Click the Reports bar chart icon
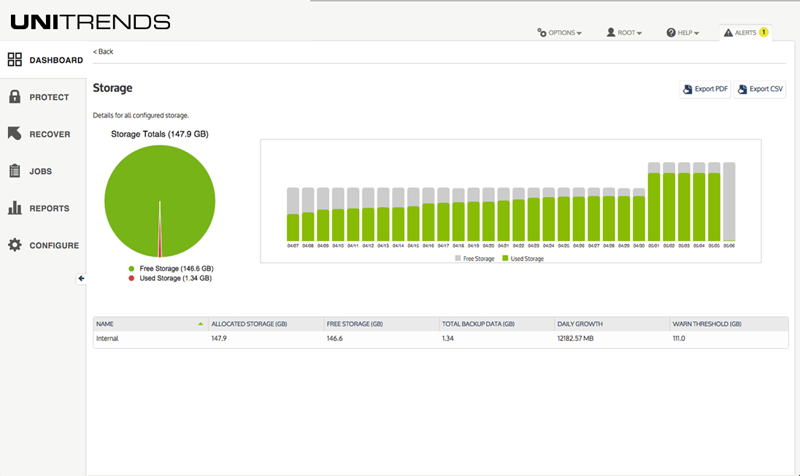 15,208
